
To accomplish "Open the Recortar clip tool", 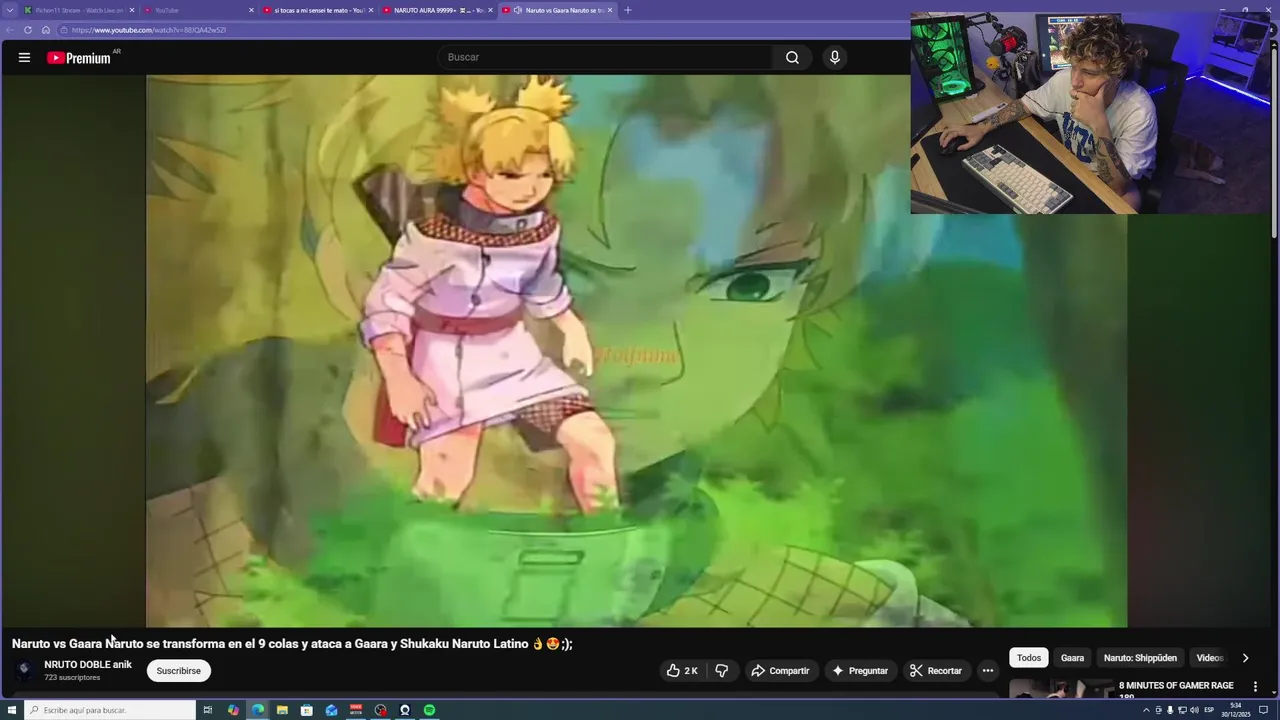I will (x=936, y=671).
